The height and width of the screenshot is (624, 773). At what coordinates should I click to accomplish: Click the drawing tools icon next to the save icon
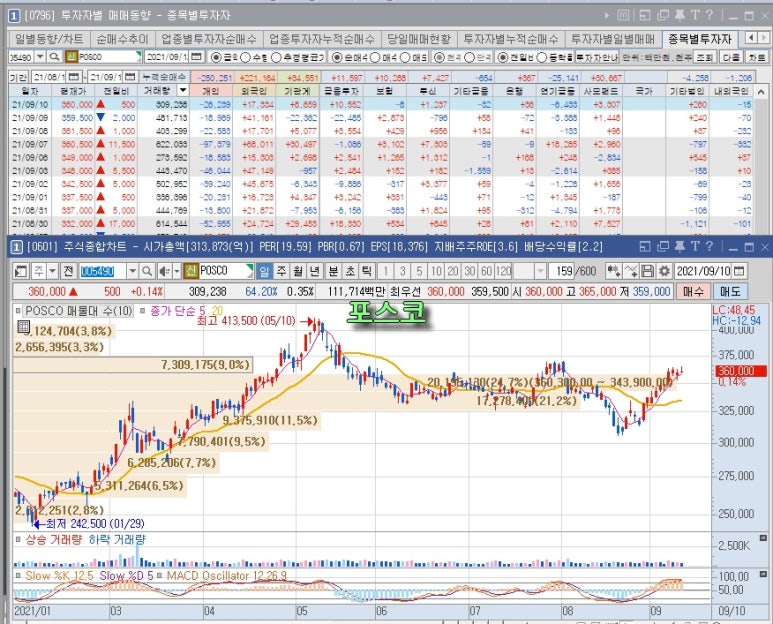click(x=631, y=271)
